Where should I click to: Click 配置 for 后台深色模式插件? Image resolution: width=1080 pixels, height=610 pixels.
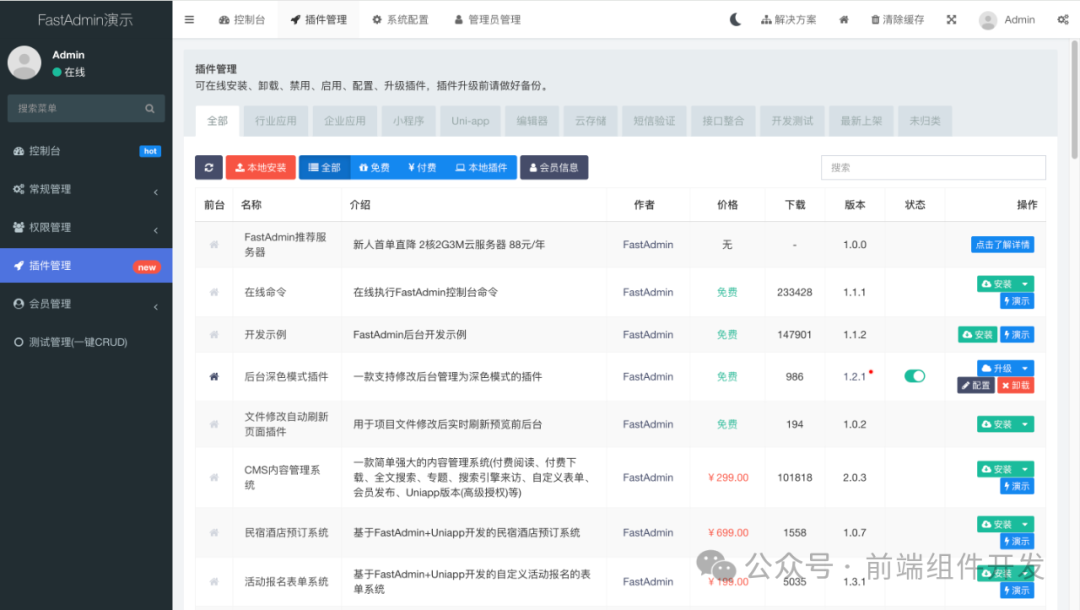point(976,386)
